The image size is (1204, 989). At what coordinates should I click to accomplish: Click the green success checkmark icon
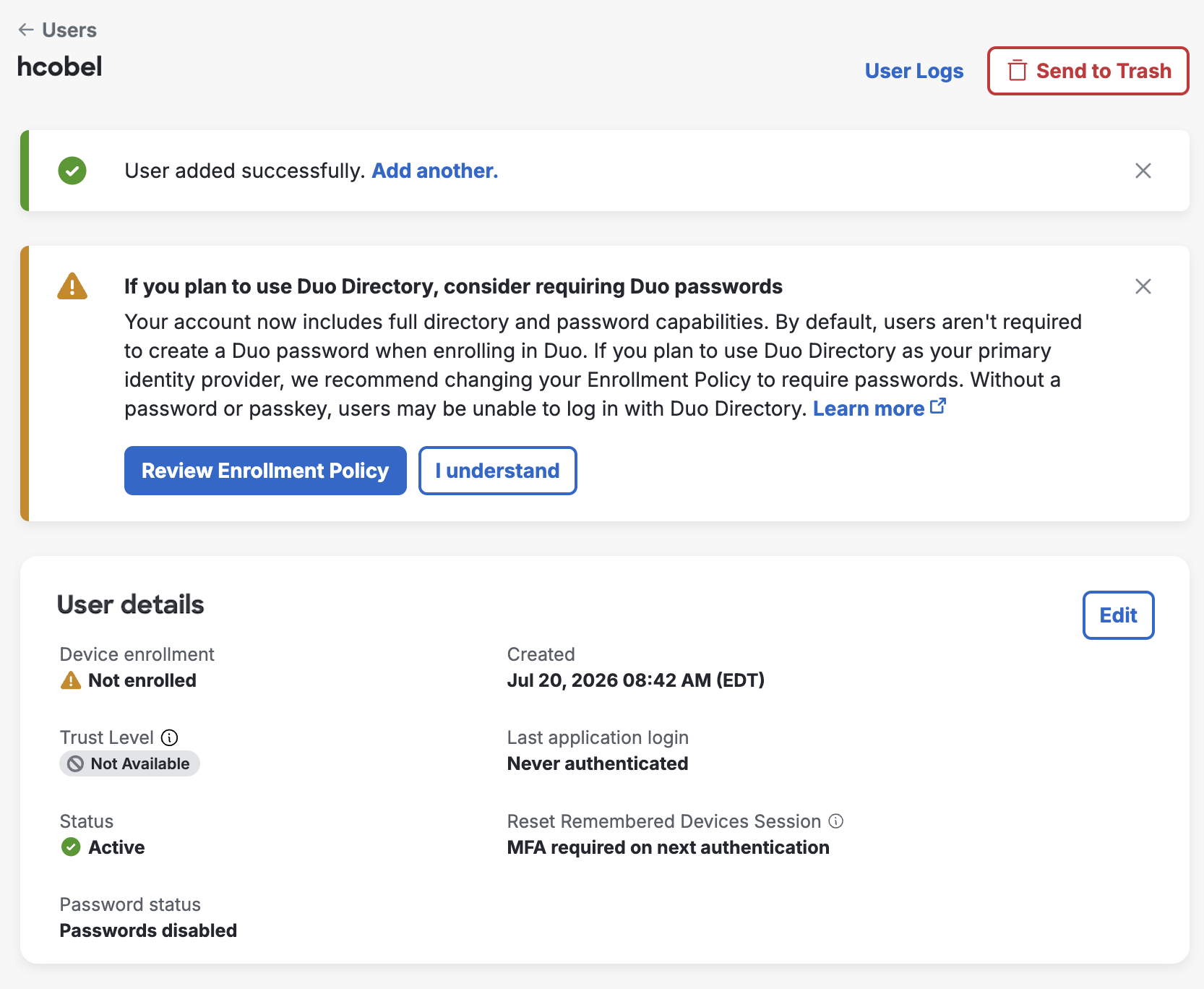[x=72, y=171]
